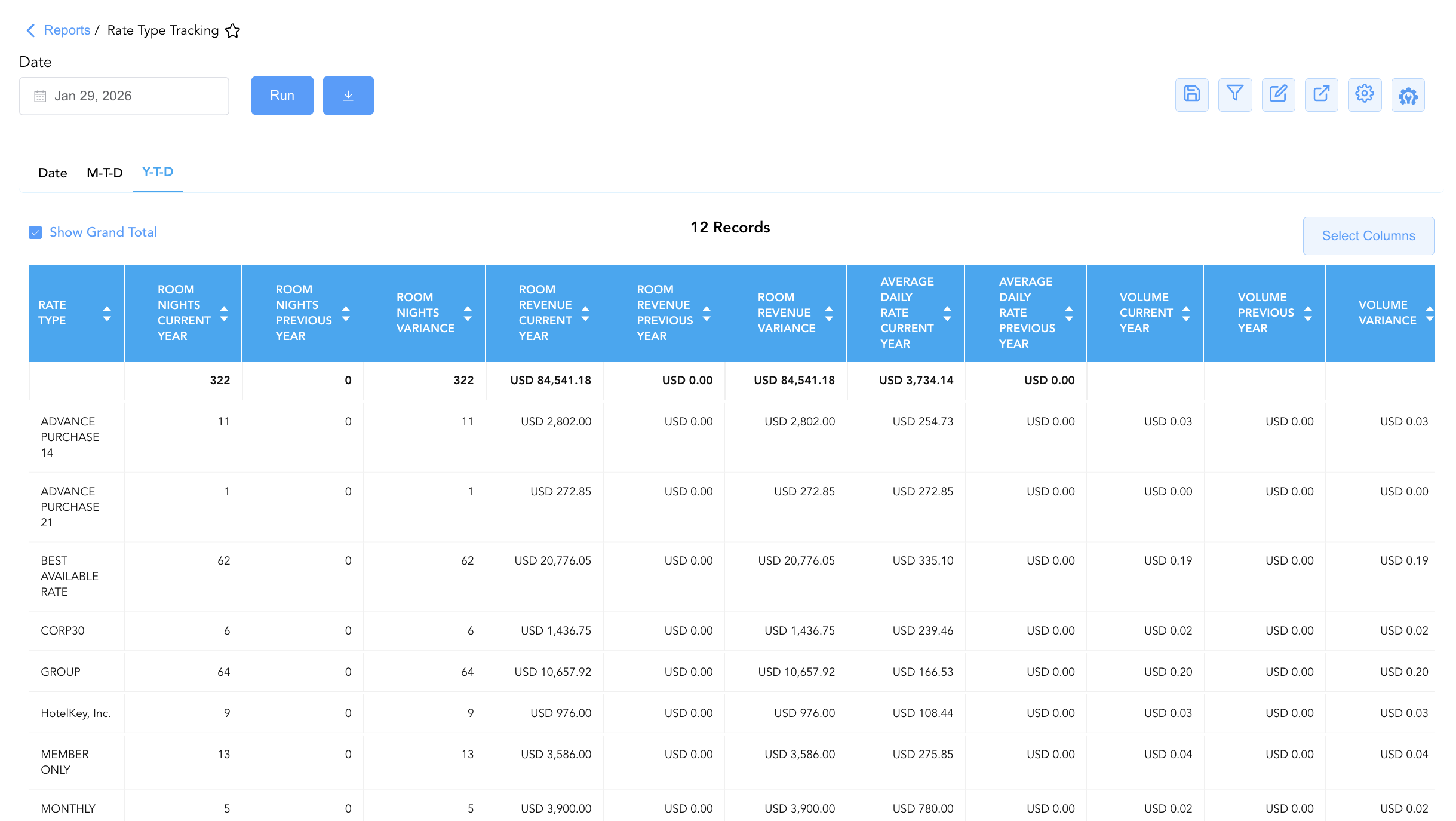
Task: Sort by Average Daily Rate Previous Year
Action: [x=1069, y=313]
